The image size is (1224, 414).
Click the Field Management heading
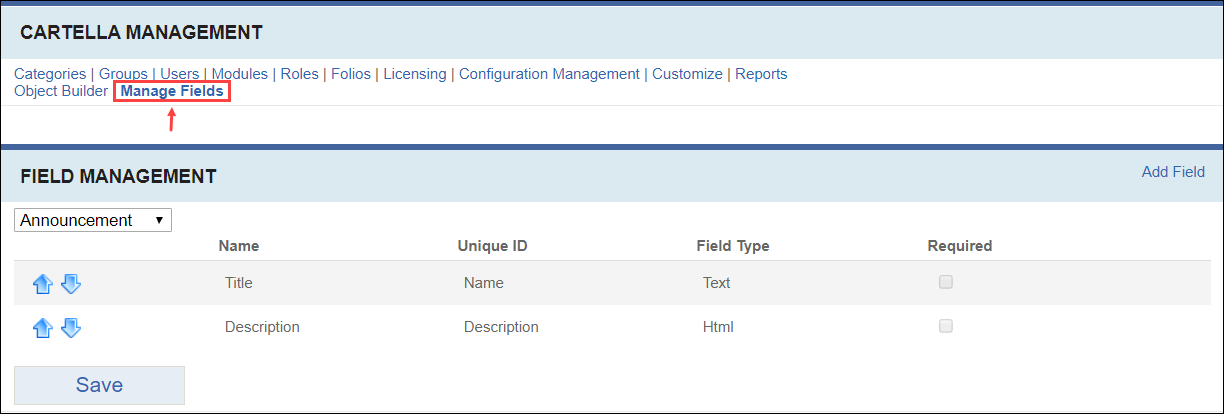(x=118, y=177)
